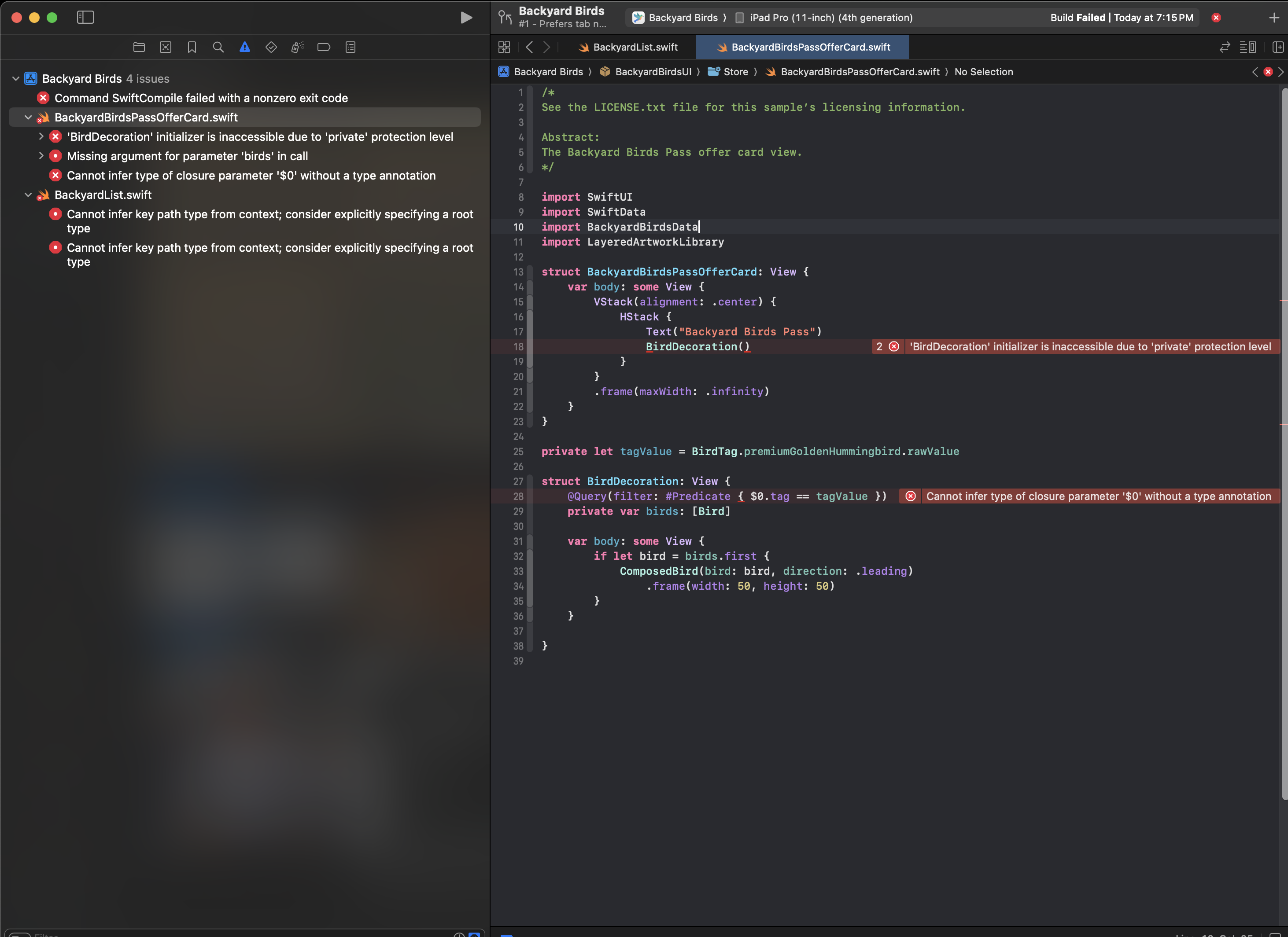Collapse the Backyard Birds issues group

pyautogui.click(x=16, y=79)
